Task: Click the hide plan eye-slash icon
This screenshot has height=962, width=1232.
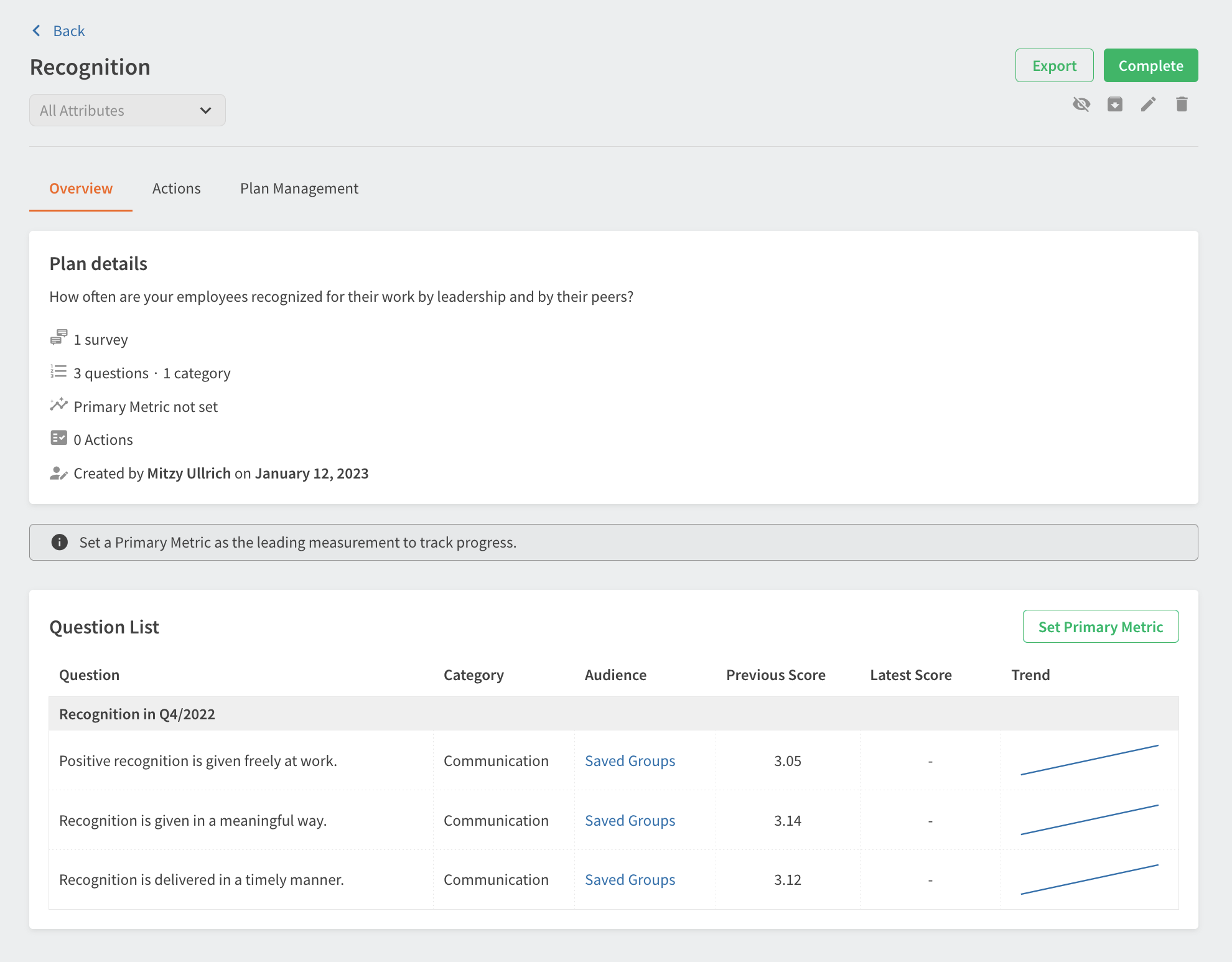Action: [x=1081, y=105]
